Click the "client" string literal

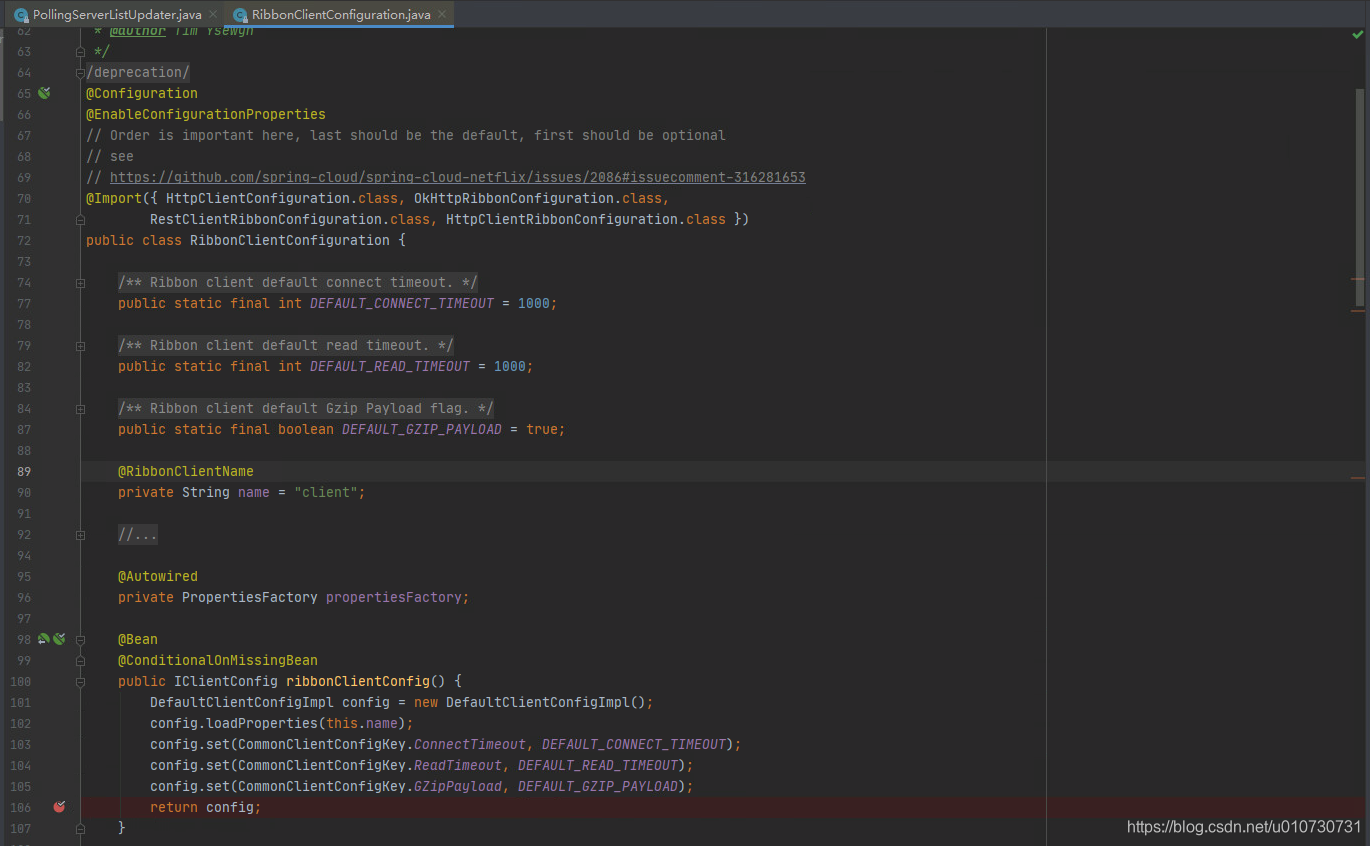point(326,492)
